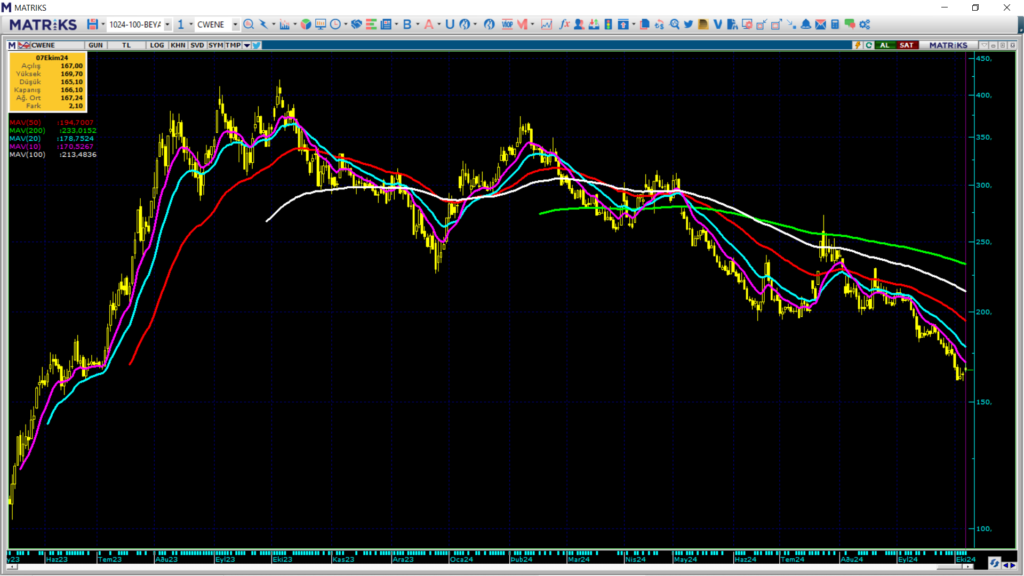The height and width of the screenshot is (576, 1024).
Task: Click the CWENE symbol field in chart header
Action: click(x=52, y=45)
